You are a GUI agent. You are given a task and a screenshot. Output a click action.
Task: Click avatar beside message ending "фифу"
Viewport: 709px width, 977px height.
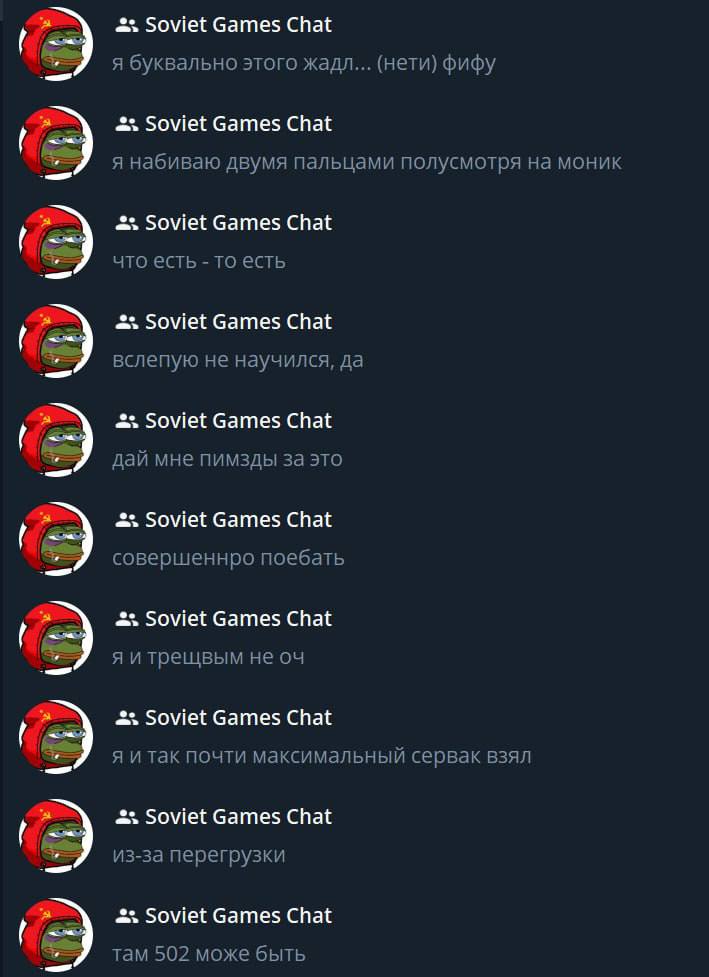(56, 44)
